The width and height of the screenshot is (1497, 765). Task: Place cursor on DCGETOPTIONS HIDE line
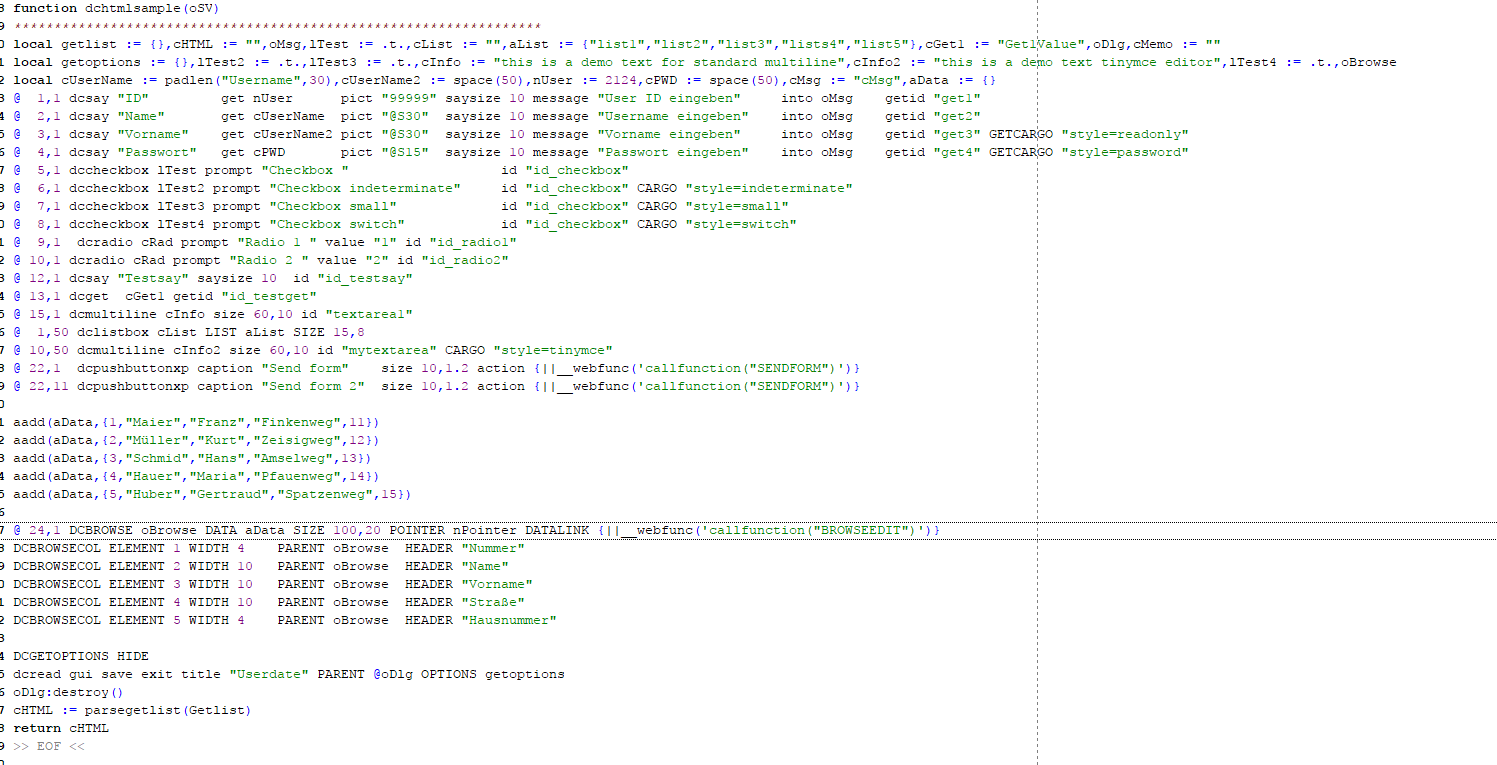(x=81, y=656)
